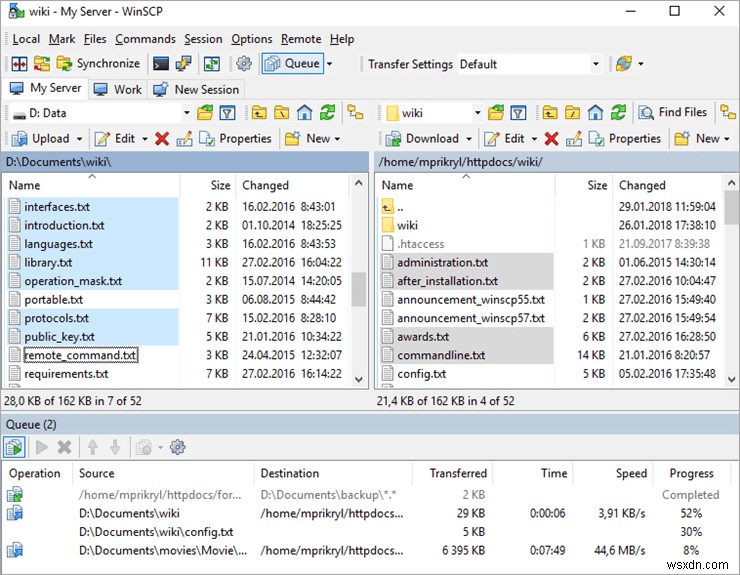Expand the D: Data drive dropdown
The image size is (740, 575).
point(186,113)
